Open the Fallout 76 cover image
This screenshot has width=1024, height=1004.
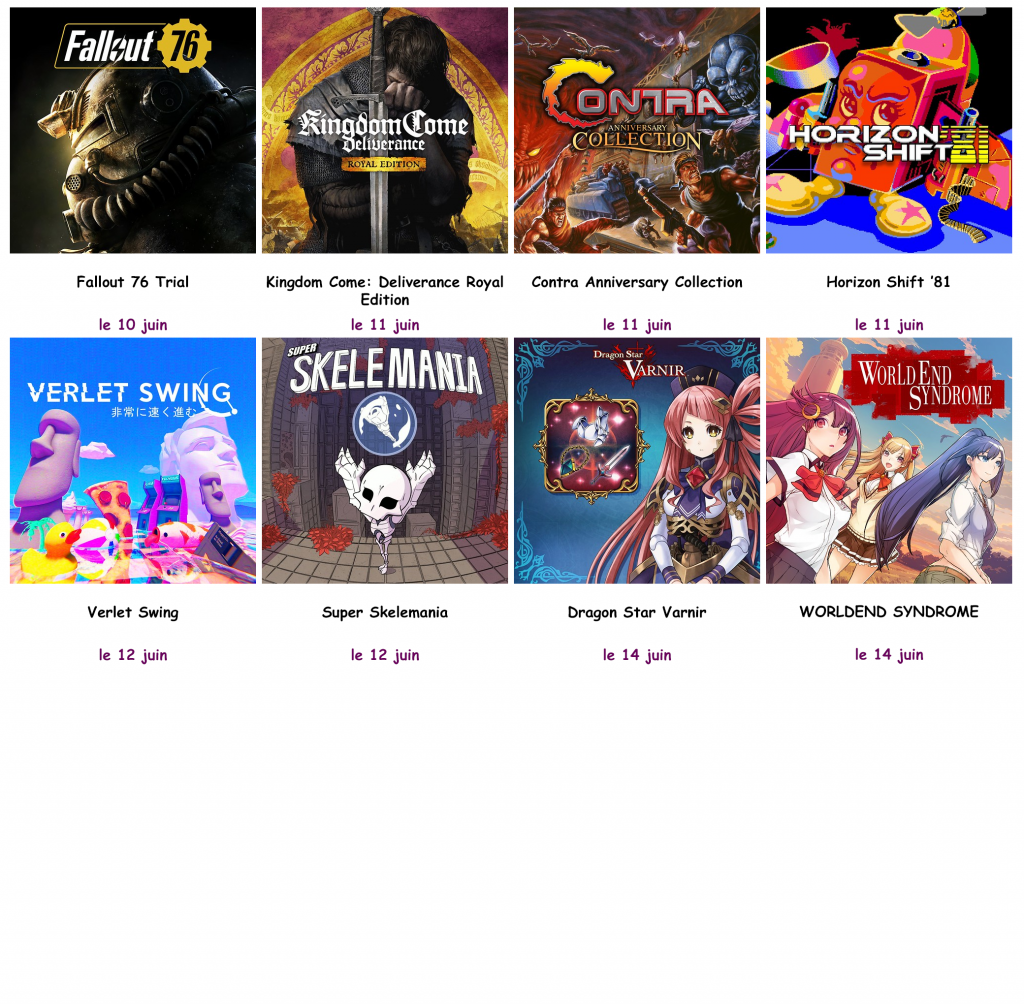(x=133, y=130)
